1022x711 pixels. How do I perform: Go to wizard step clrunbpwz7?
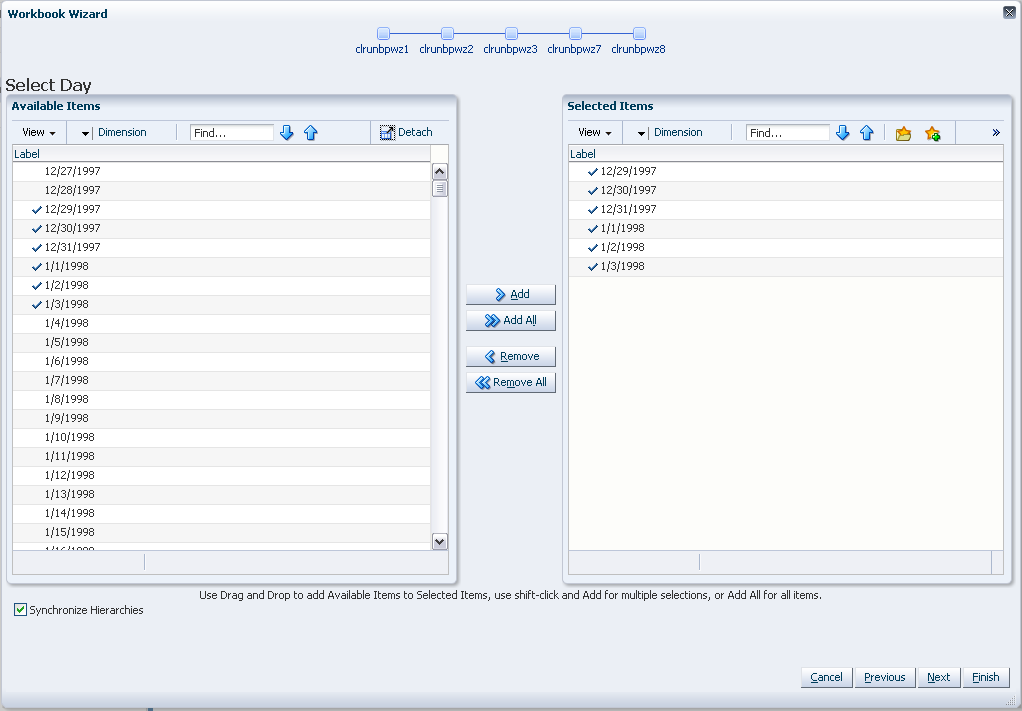pyautogui.click(x=576, y=33)
